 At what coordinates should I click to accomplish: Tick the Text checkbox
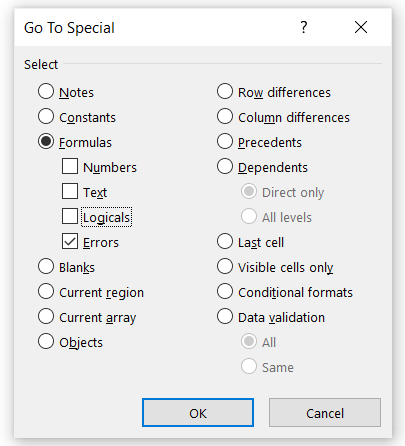[x=70, y=191]
